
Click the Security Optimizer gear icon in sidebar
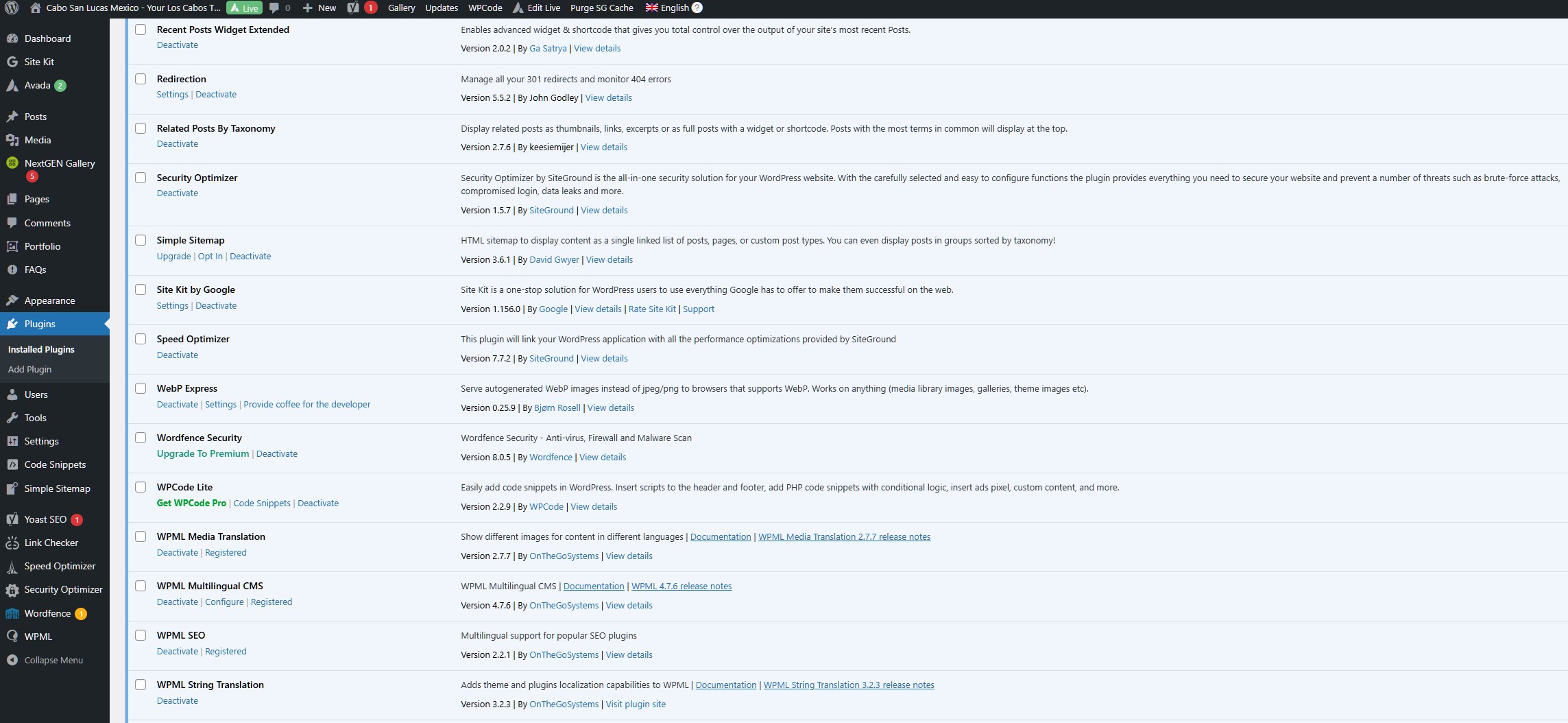coord(12,589)
